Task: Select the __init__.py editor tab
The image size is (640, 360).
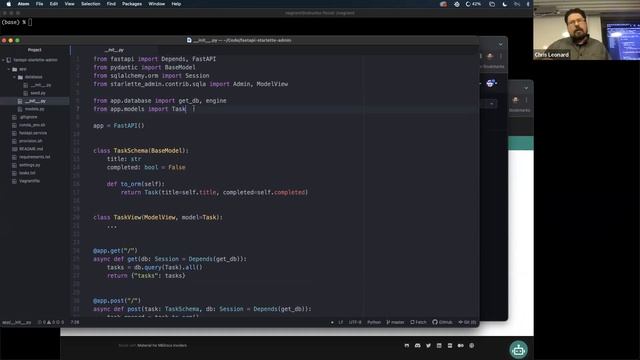Action: 114,50
